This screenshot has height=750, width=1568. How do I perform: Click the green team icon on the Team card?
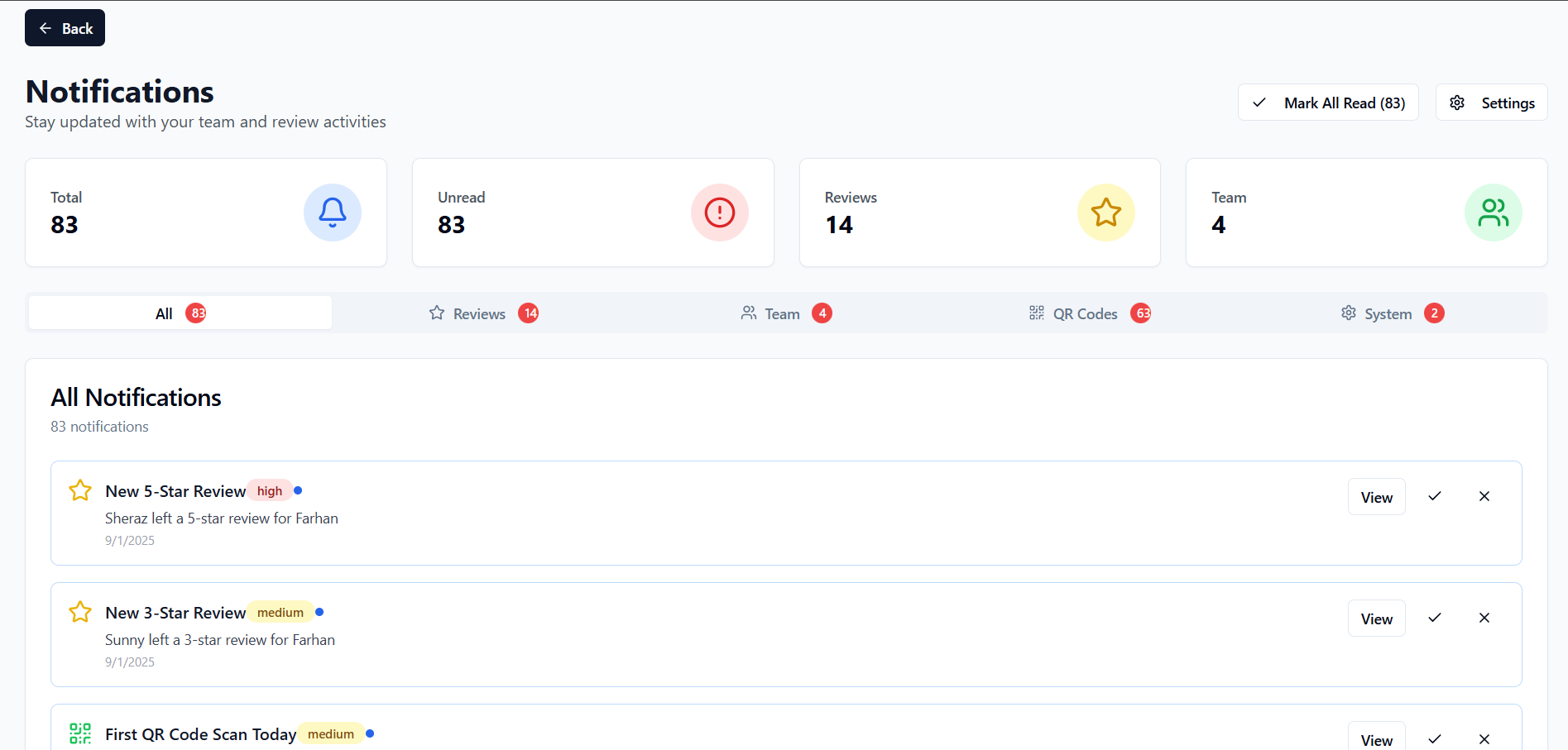pyautogui.click(x=1493, y=213)
